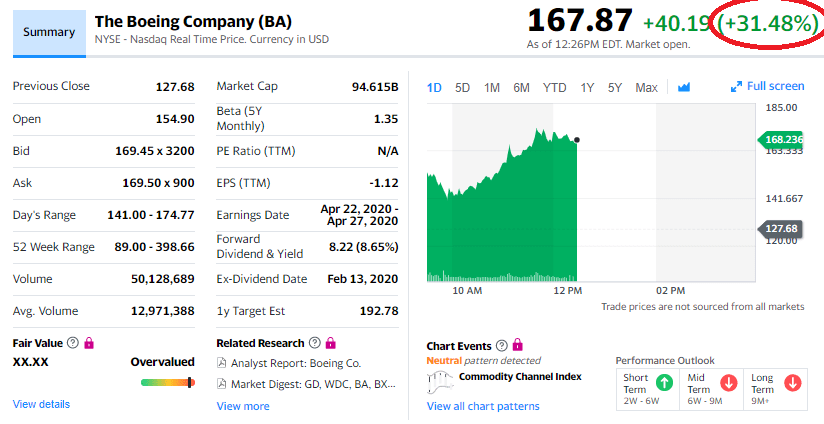
Task: Click the Ask value 169.50 x 900
Action: coord(159,183)
